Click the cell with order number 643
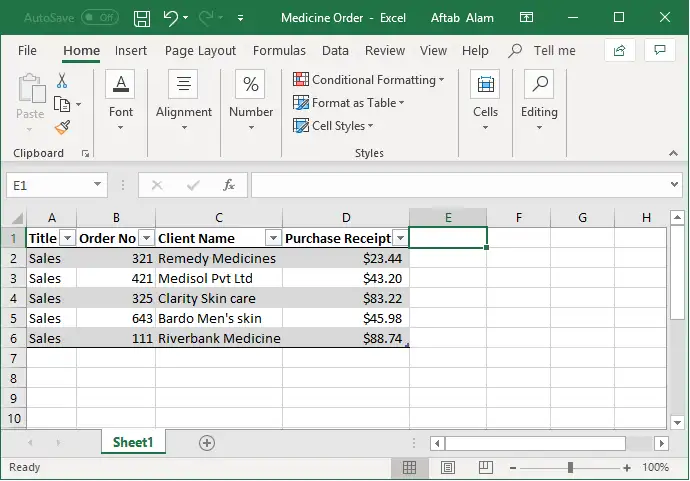Viewport: 690px width, 481px height. (x=116, y=318)
